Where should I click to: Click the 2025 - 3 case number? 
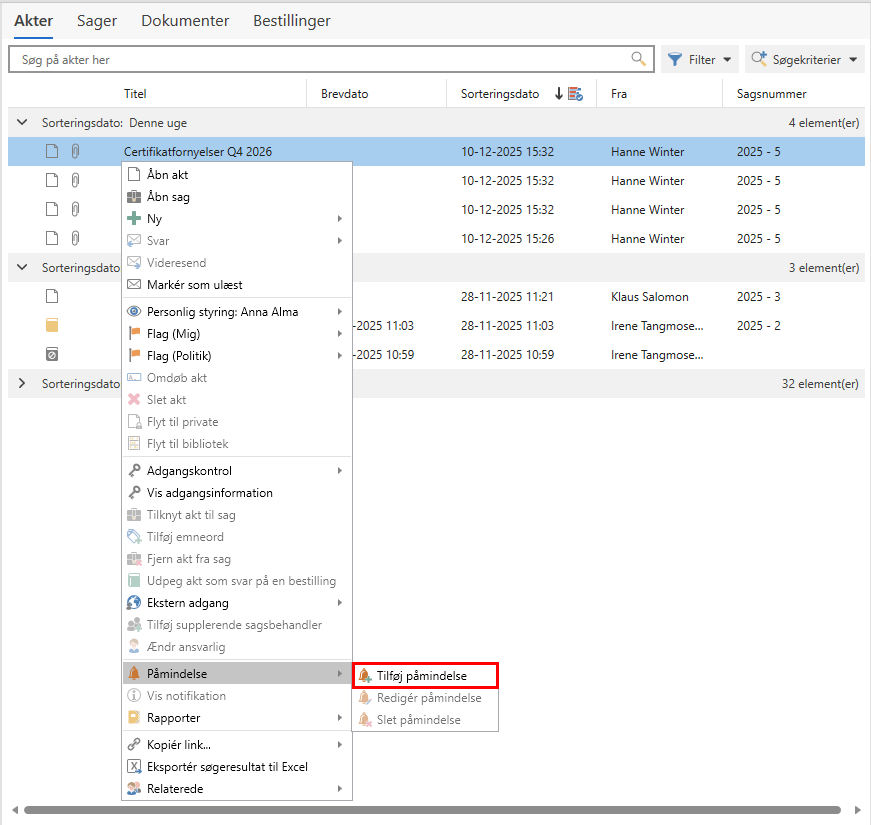click(x=758, y=297)
